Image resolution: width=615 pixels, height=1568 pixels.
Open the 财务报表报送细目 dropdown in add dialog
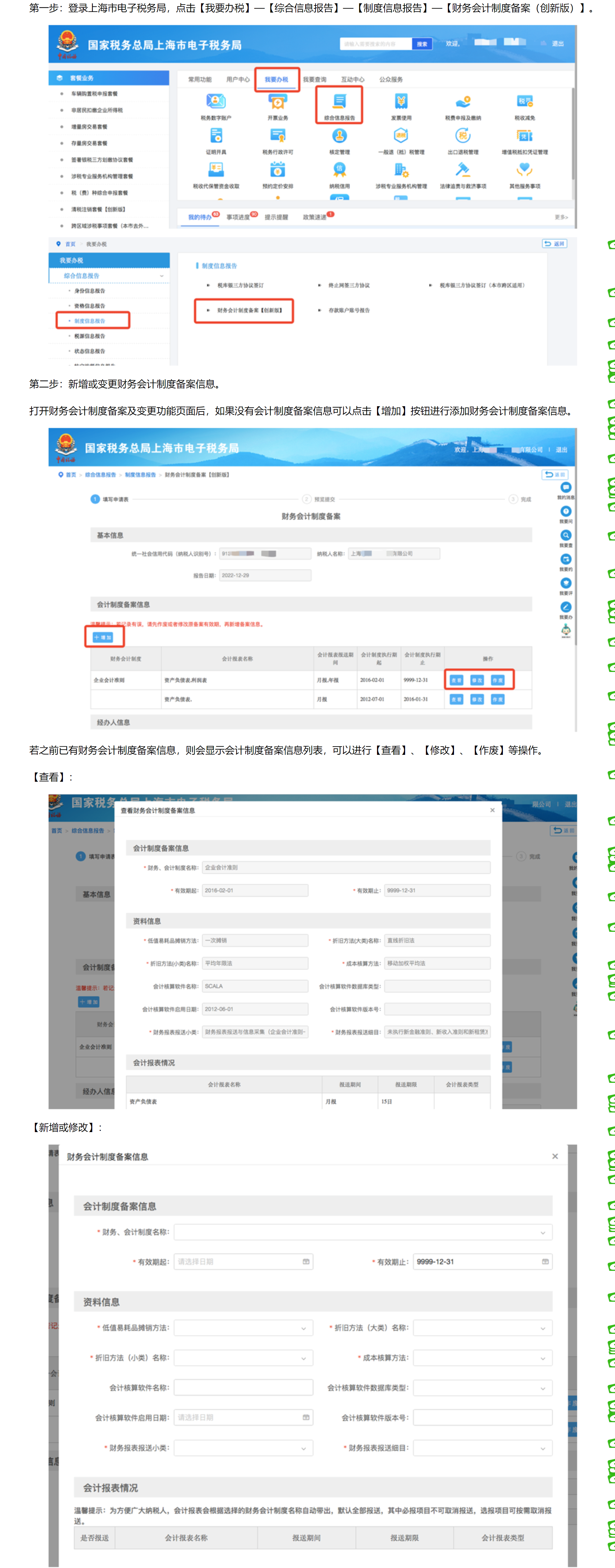(483, 1448)
